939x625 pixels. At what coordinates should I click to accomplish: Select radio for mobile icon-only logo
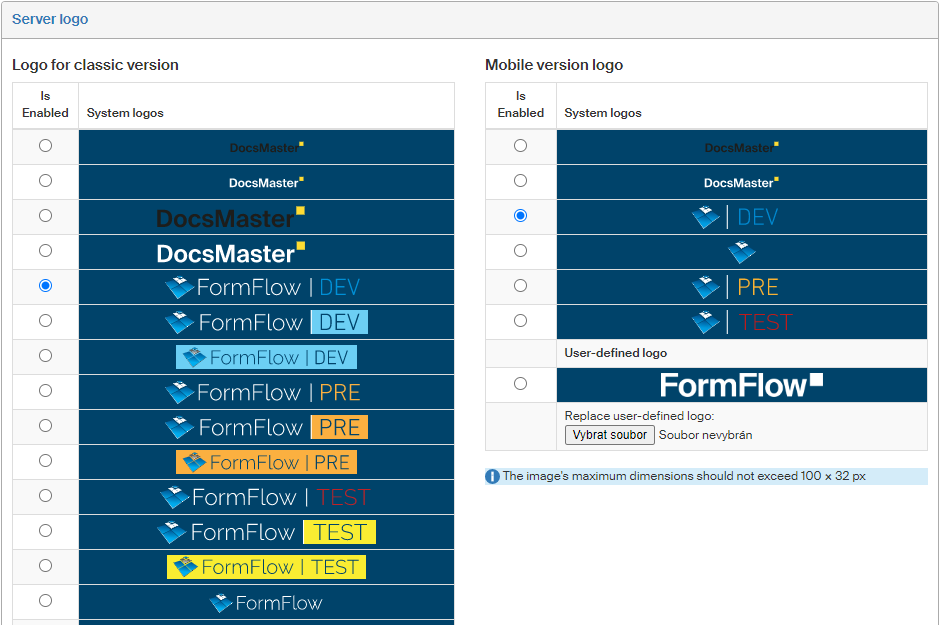520,251
